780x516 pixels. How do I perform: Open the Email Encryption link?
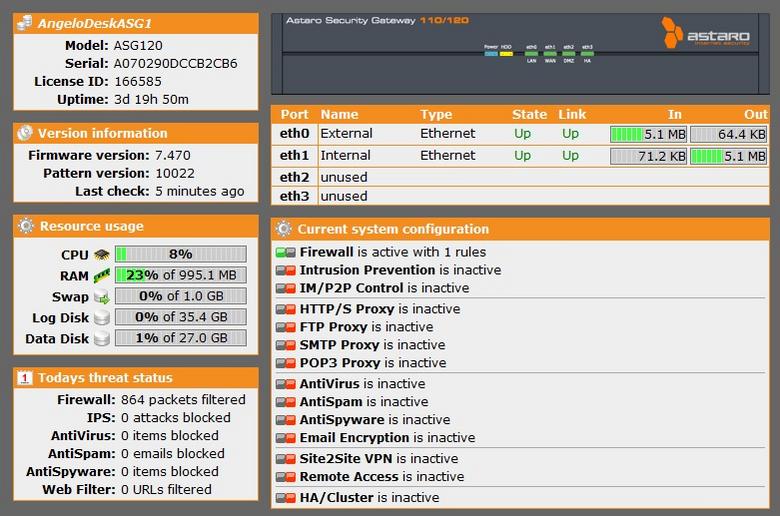pos(354,437)
